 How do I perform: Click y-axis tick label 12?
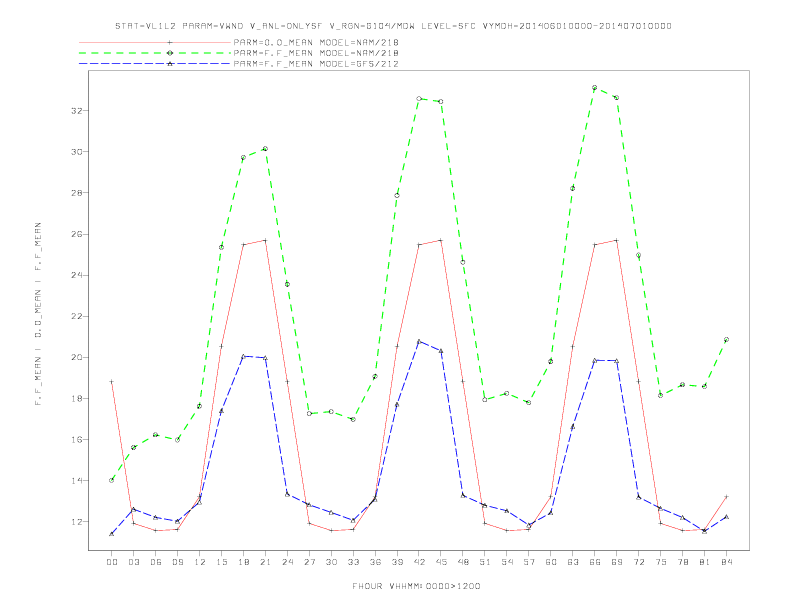tap(76, 522)
